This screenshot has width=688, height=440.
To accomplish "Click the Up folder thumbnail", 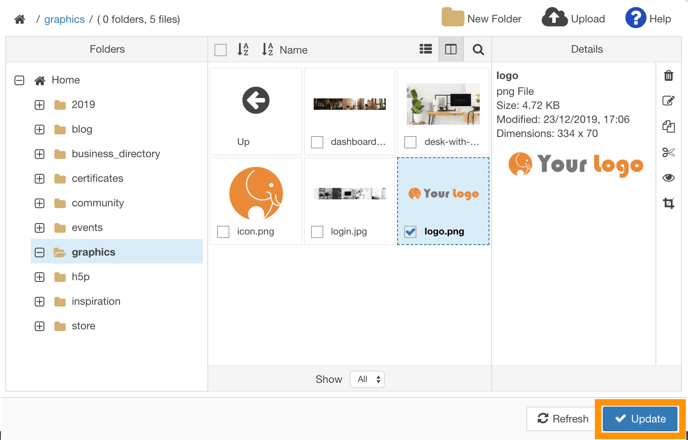I will click(256, 110).
